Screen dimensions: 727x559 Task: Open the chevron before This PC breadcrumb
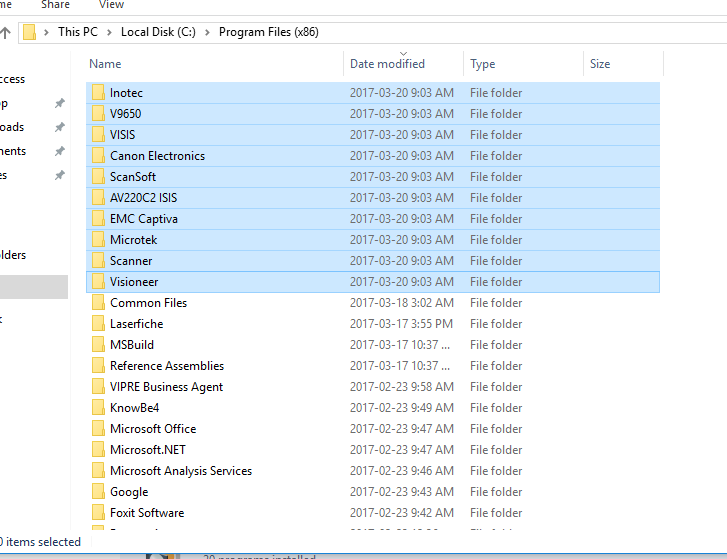point(47,32)
